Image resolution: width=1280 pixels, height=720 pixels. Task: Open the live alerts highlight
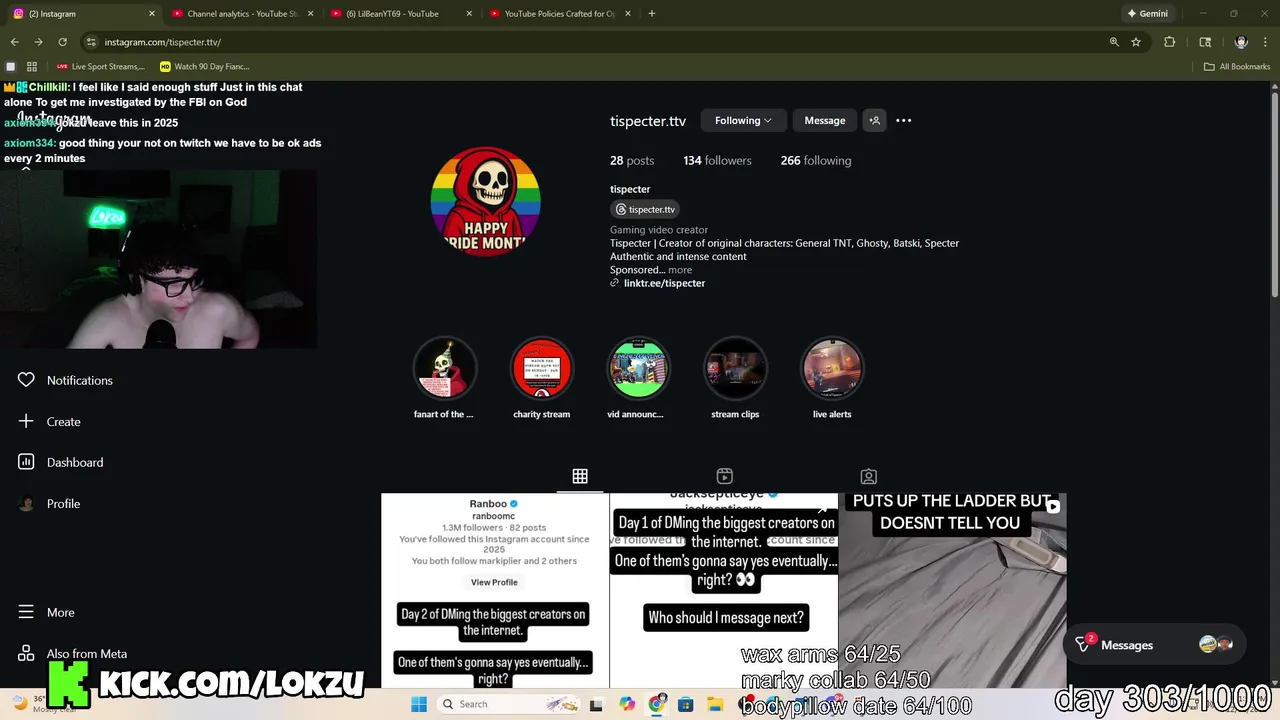coord(832,368)
